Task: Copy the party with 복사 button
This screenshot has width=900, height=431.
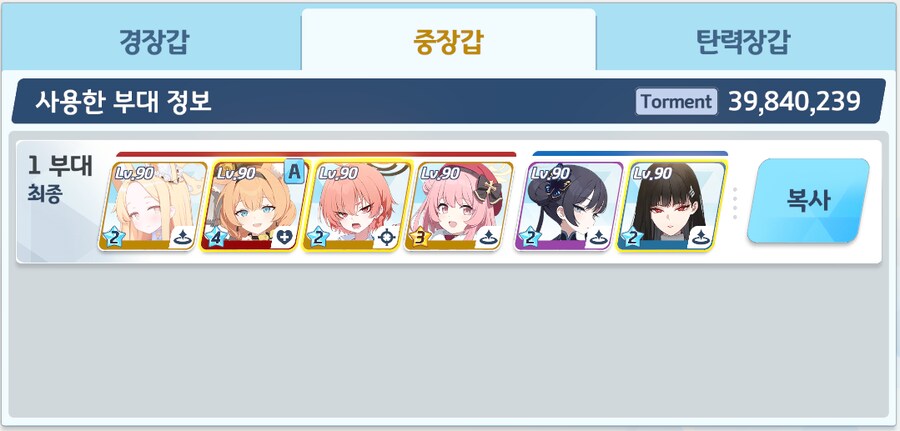Action: (x=808, y=201)
